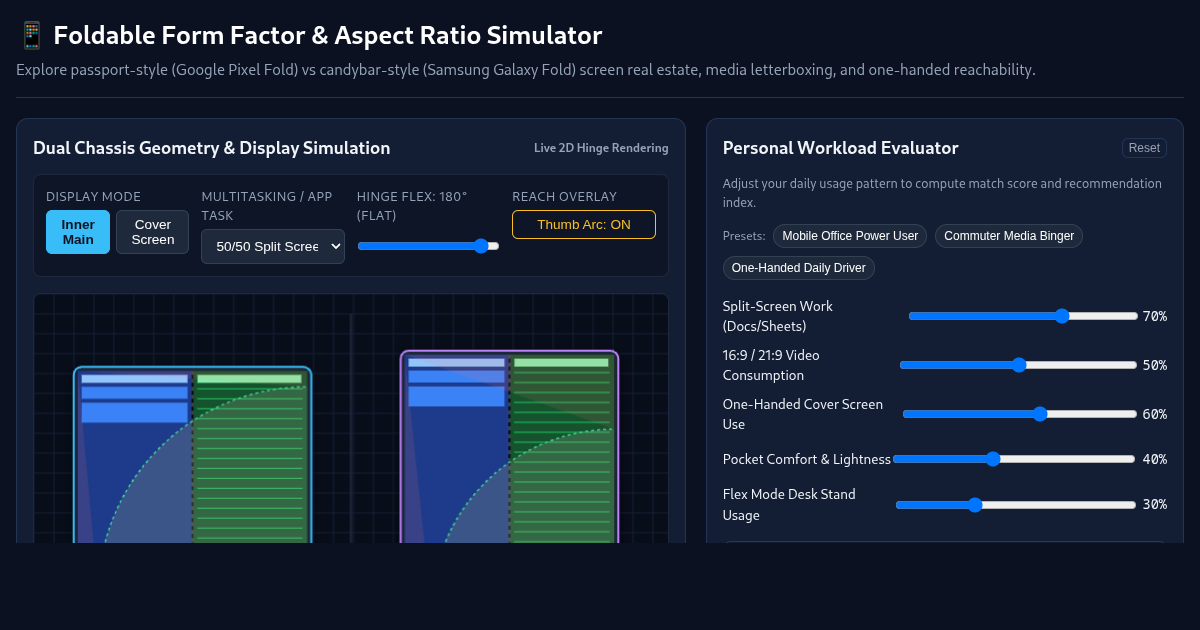Click the 70% Split-Screen Work value
The height and width of the screenshot is (630, 1200).
coord(1155,316)
